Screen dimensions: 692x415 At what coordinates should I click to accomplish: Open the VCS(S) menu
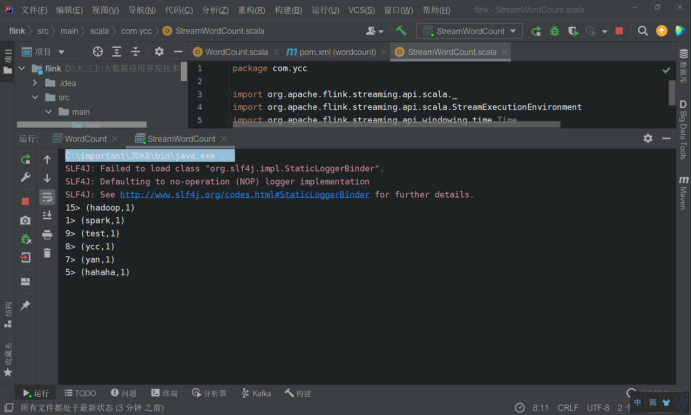point(361,10)
